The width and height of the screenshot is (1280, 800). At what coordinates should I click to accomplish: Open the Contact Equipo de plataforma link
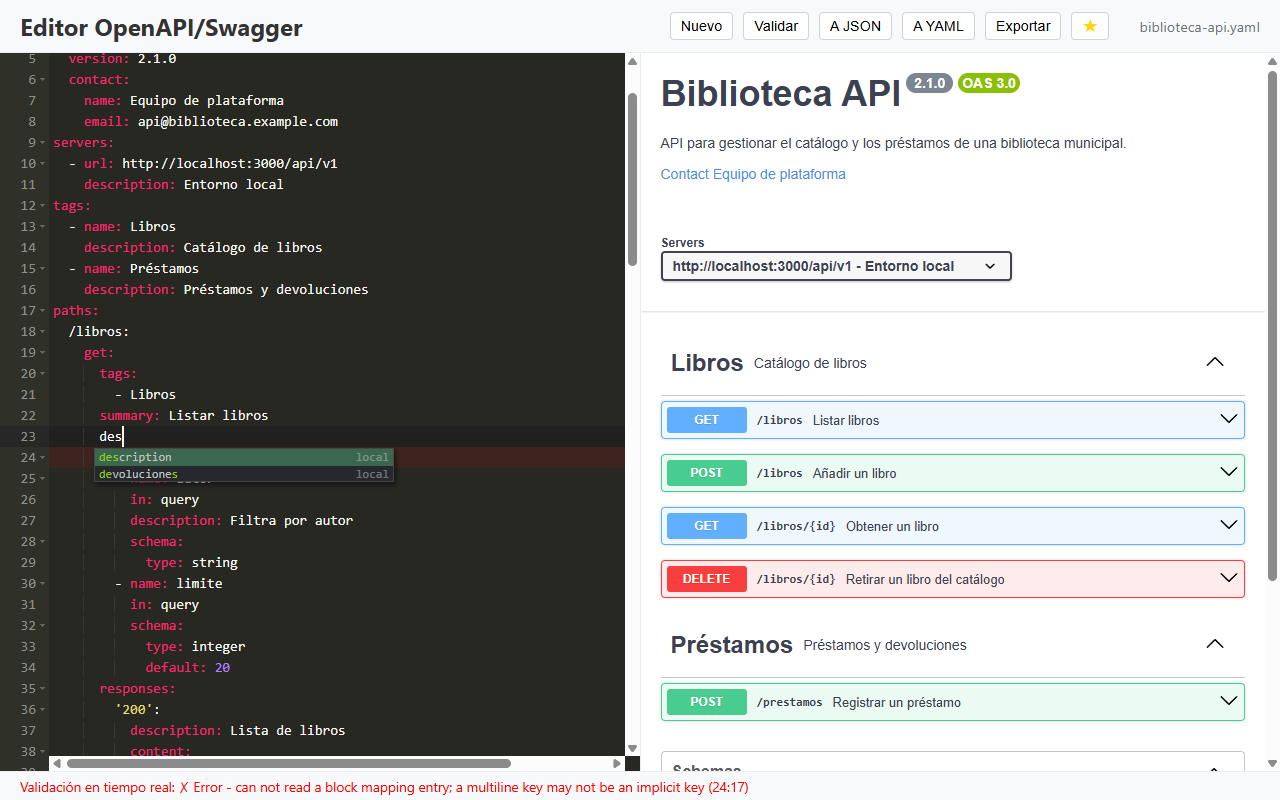753,174
